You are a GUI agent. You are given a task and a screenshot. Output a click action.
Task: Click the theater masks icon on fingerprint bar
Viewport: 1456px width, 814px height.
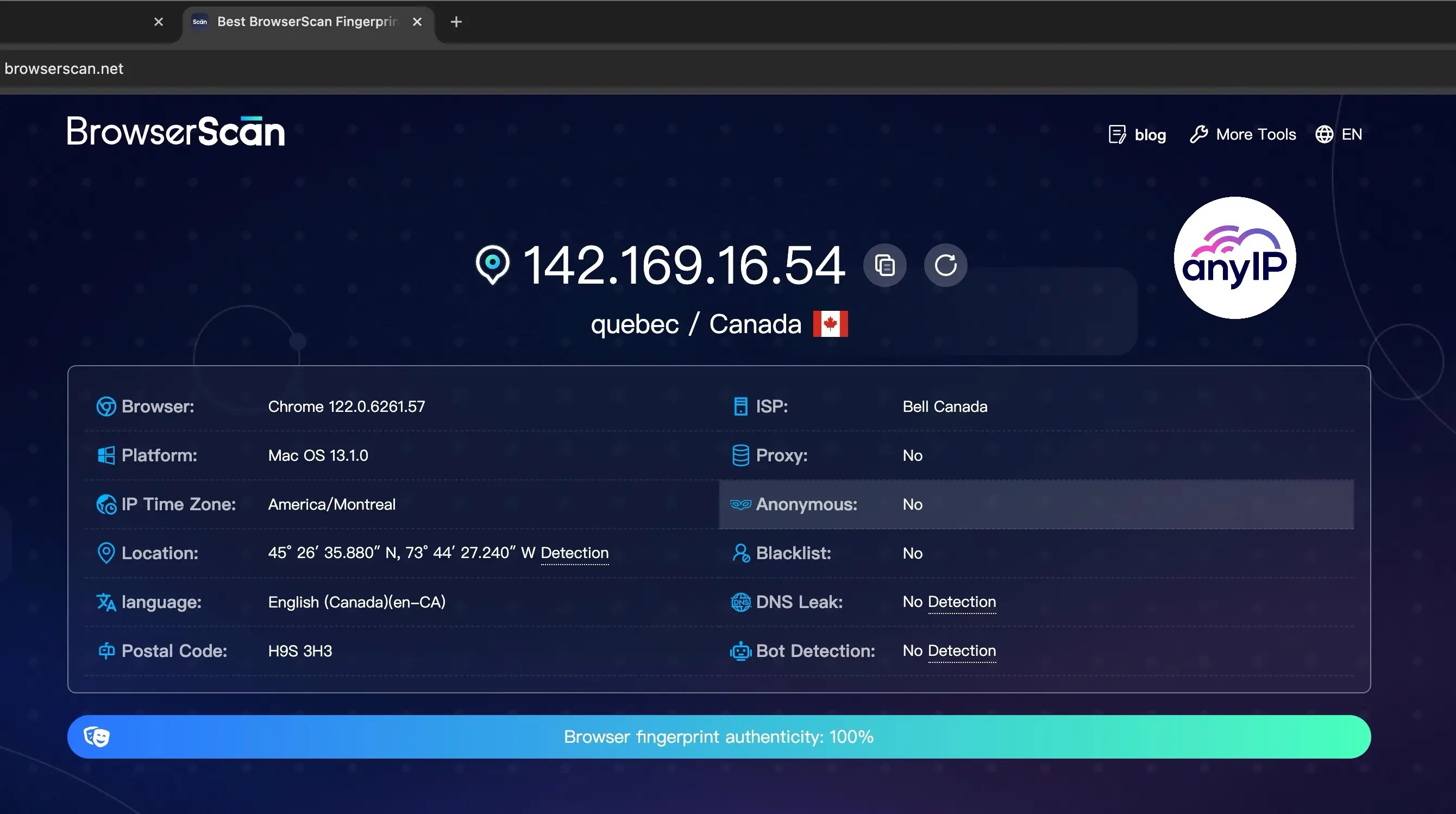click(97, 736)
